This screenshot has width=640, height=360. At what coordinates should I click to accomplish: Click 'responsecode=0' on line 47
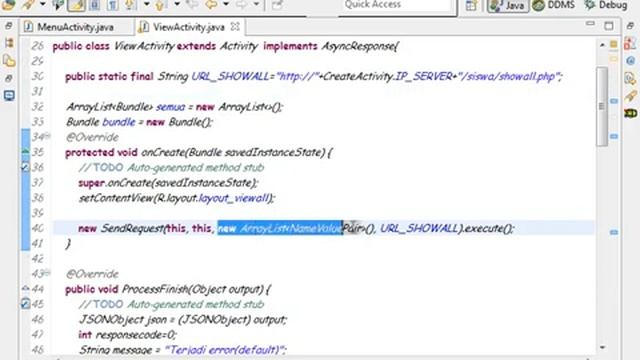134,335
